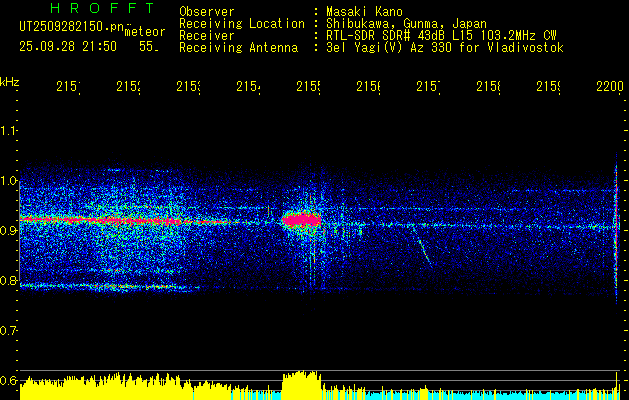Click the 2151 time axis marker
Viewport: 629px width, 400px height.
[x=68, y=87]
